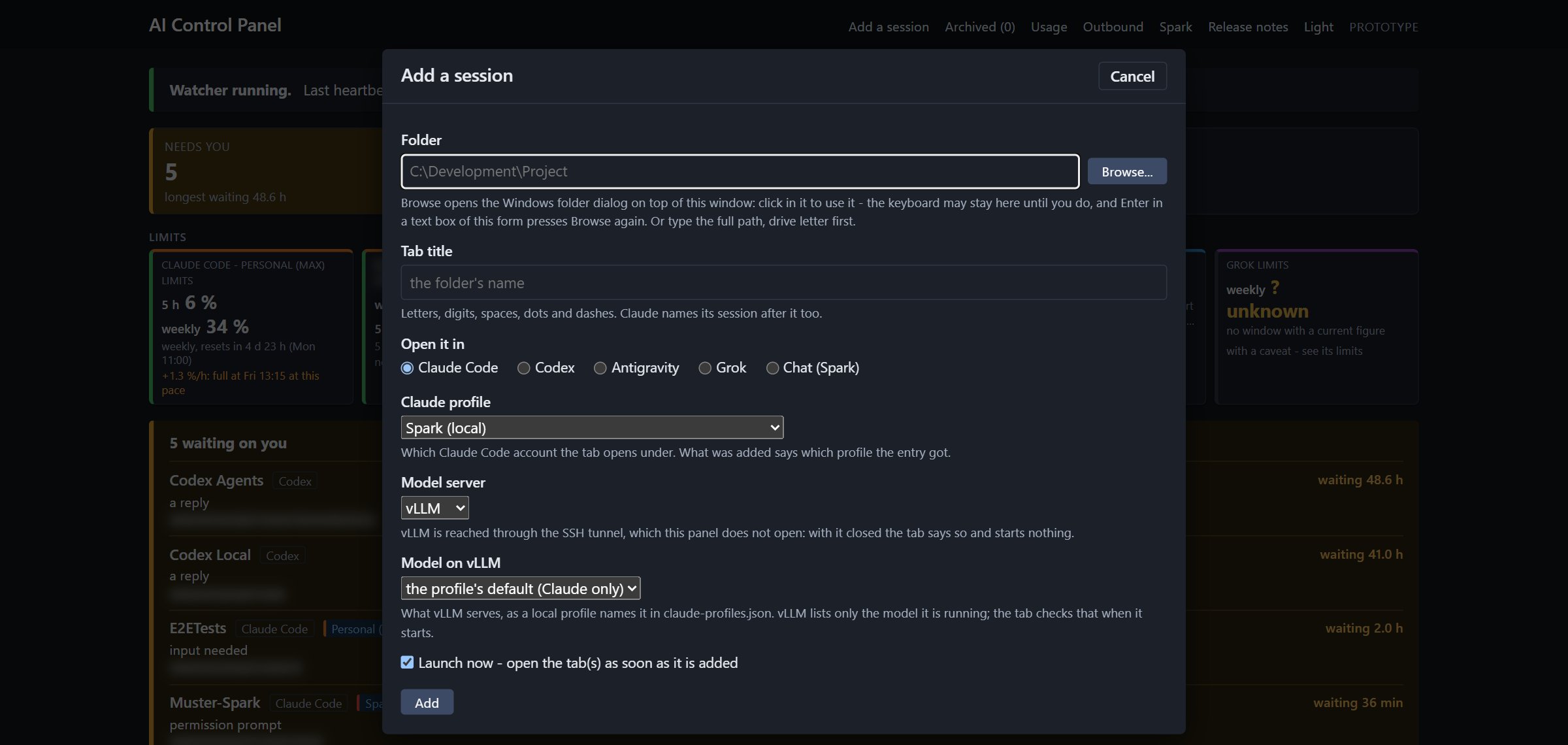Select the Grok radio option
The width and height of the screenshot is (1568, 745).
(x=704, y=368)
